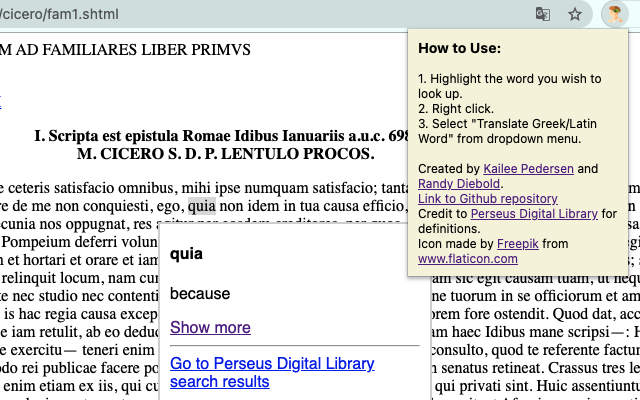
Task: Go to www.flaticon.com
Action: [x=468, y=259]
